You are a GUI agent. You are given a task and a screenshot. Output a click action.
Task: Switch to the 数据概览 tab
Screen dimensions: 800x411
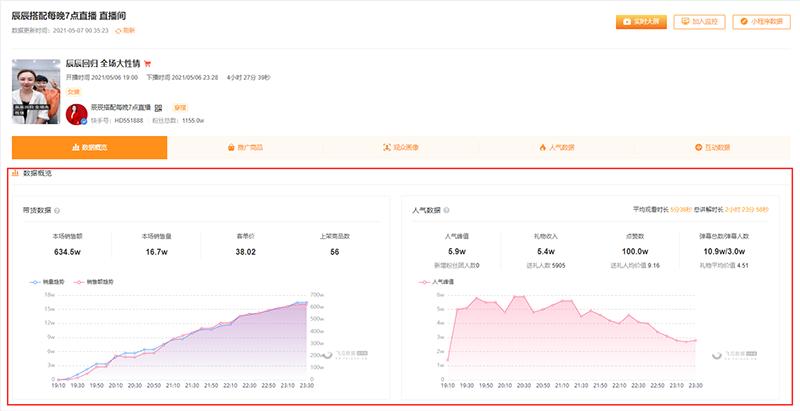click(x=89, y=147)
